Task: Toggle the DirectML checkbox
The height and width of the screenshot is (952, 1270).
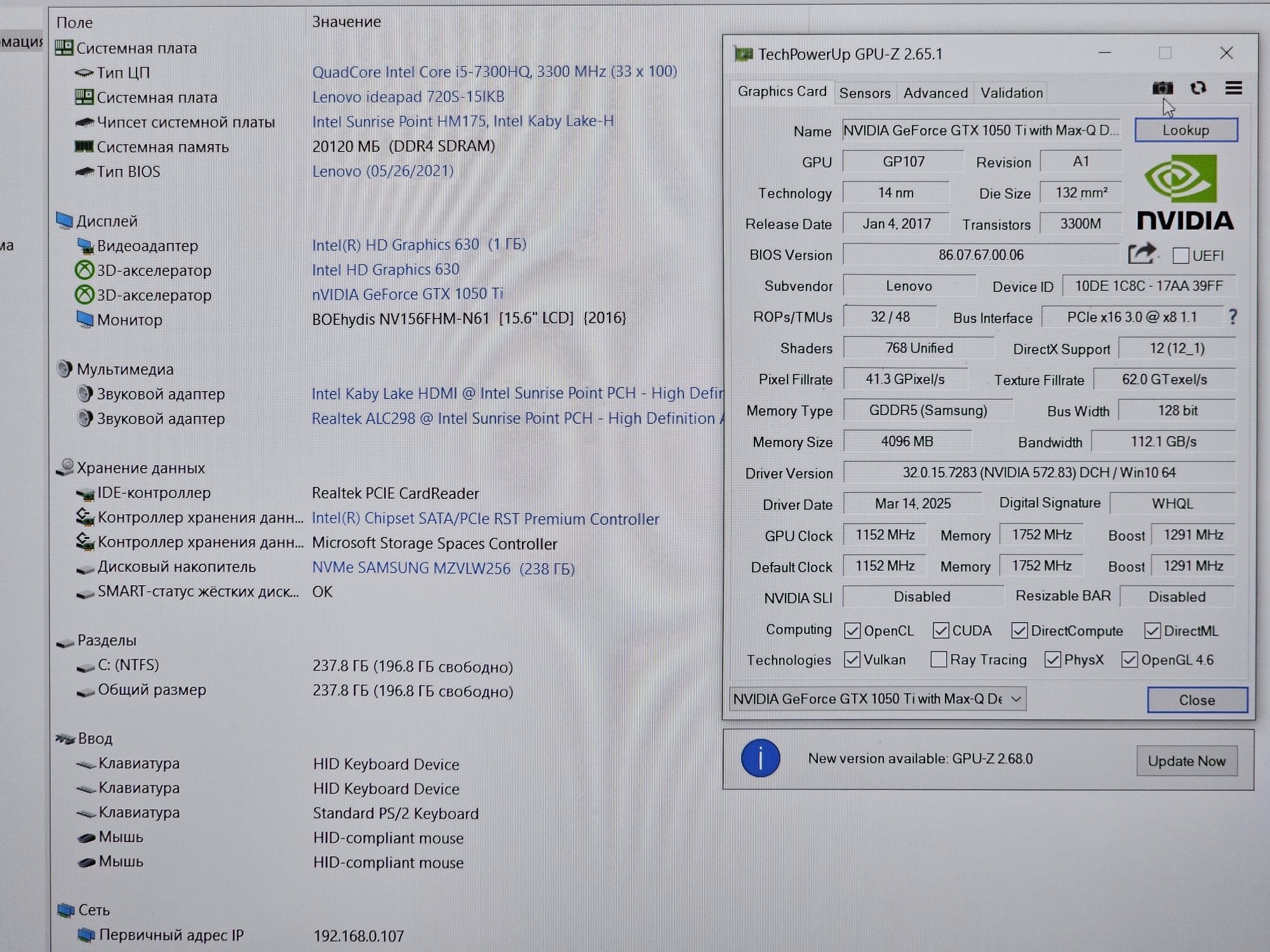Action: tap(1152, 630)
